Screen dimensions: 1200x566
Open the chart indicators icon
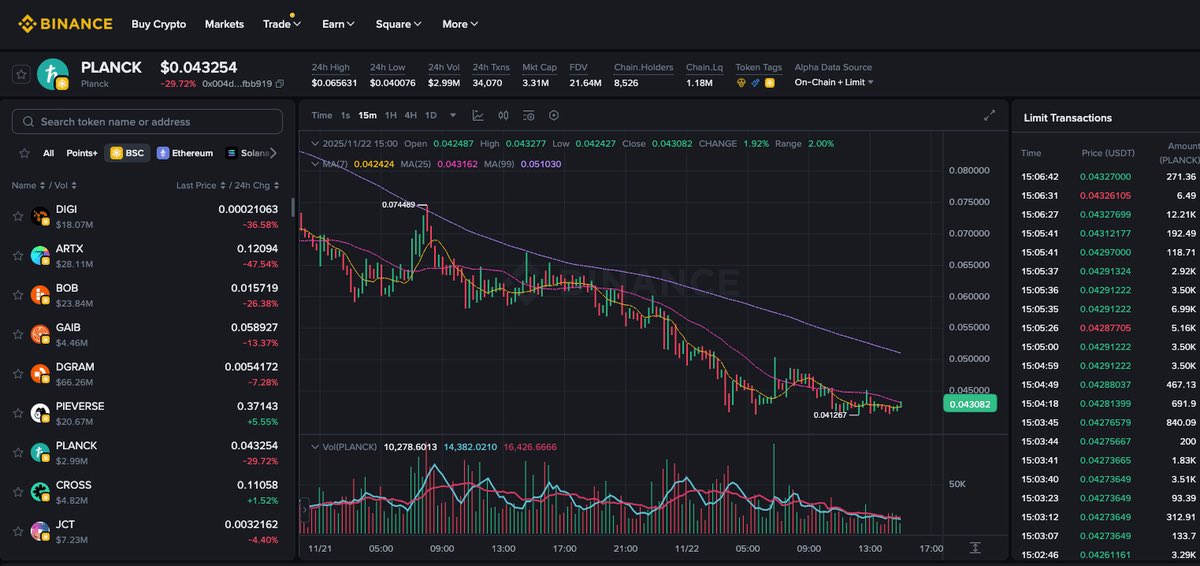click(528, 115)
